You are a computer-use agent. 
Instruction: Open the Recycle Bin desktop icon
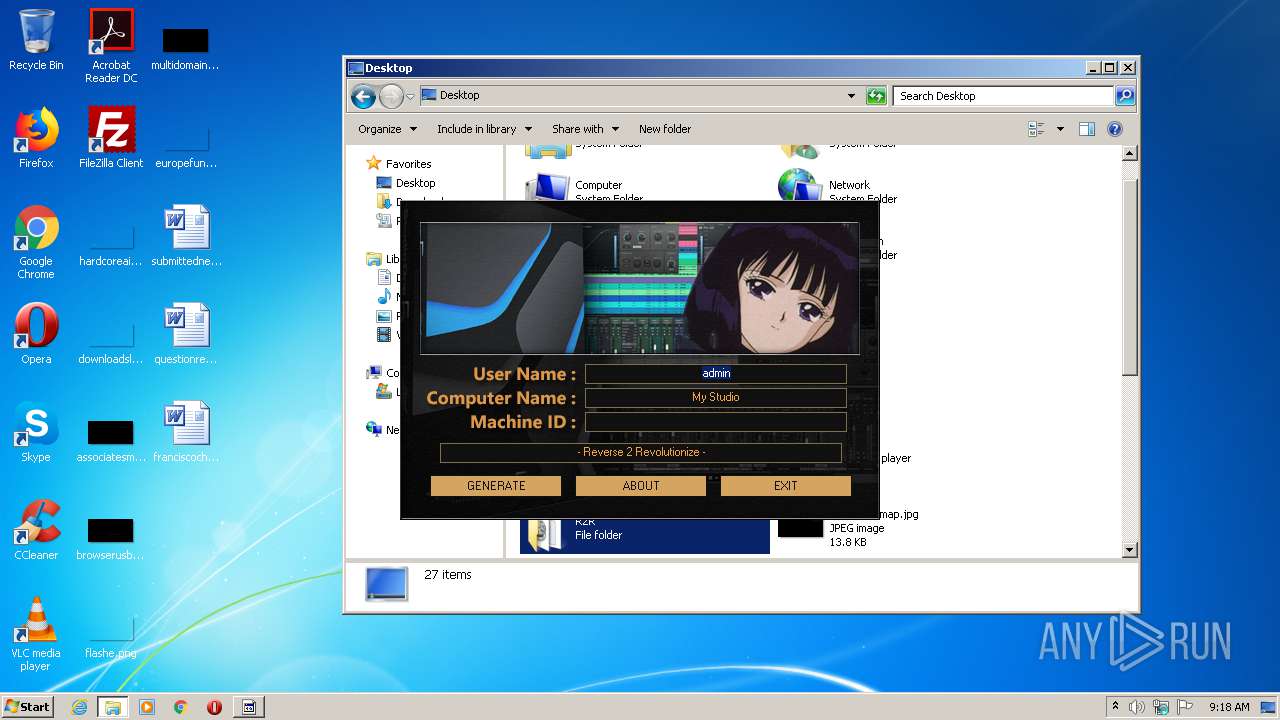pyautogui.click(x=36, y=41)
